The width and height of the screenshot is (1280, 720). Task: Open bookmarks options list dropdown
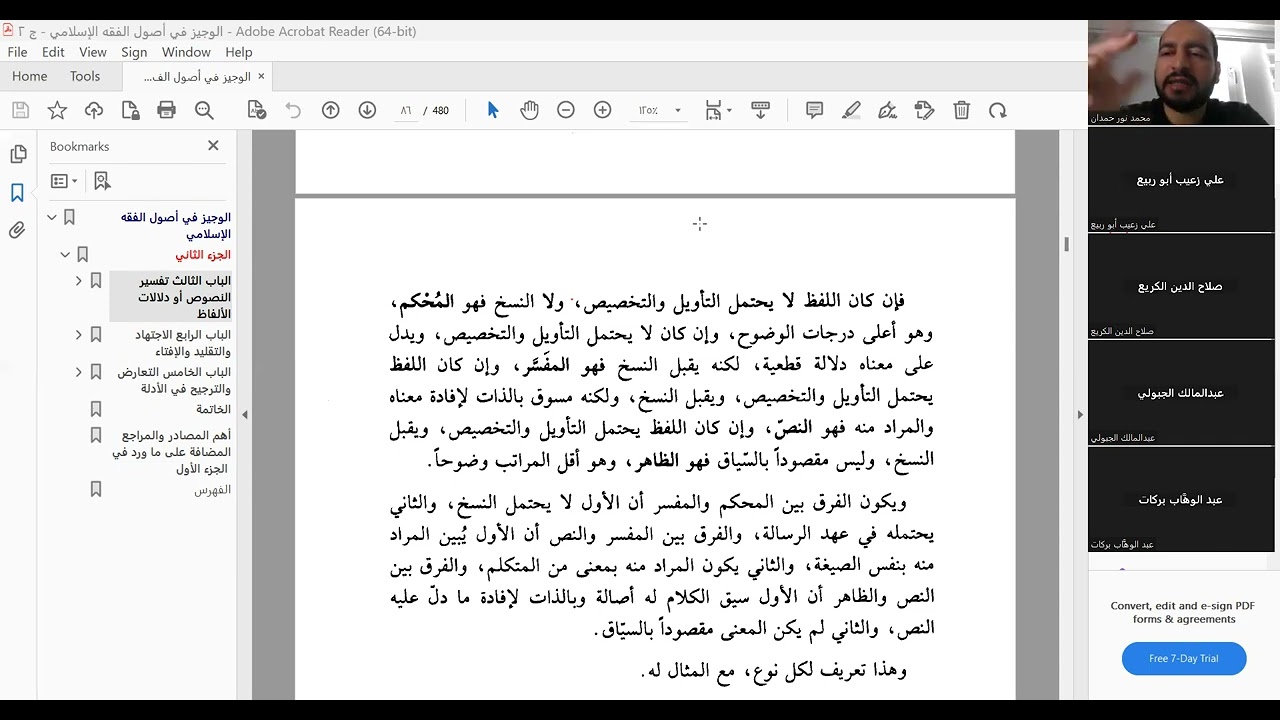click(64, 181)
